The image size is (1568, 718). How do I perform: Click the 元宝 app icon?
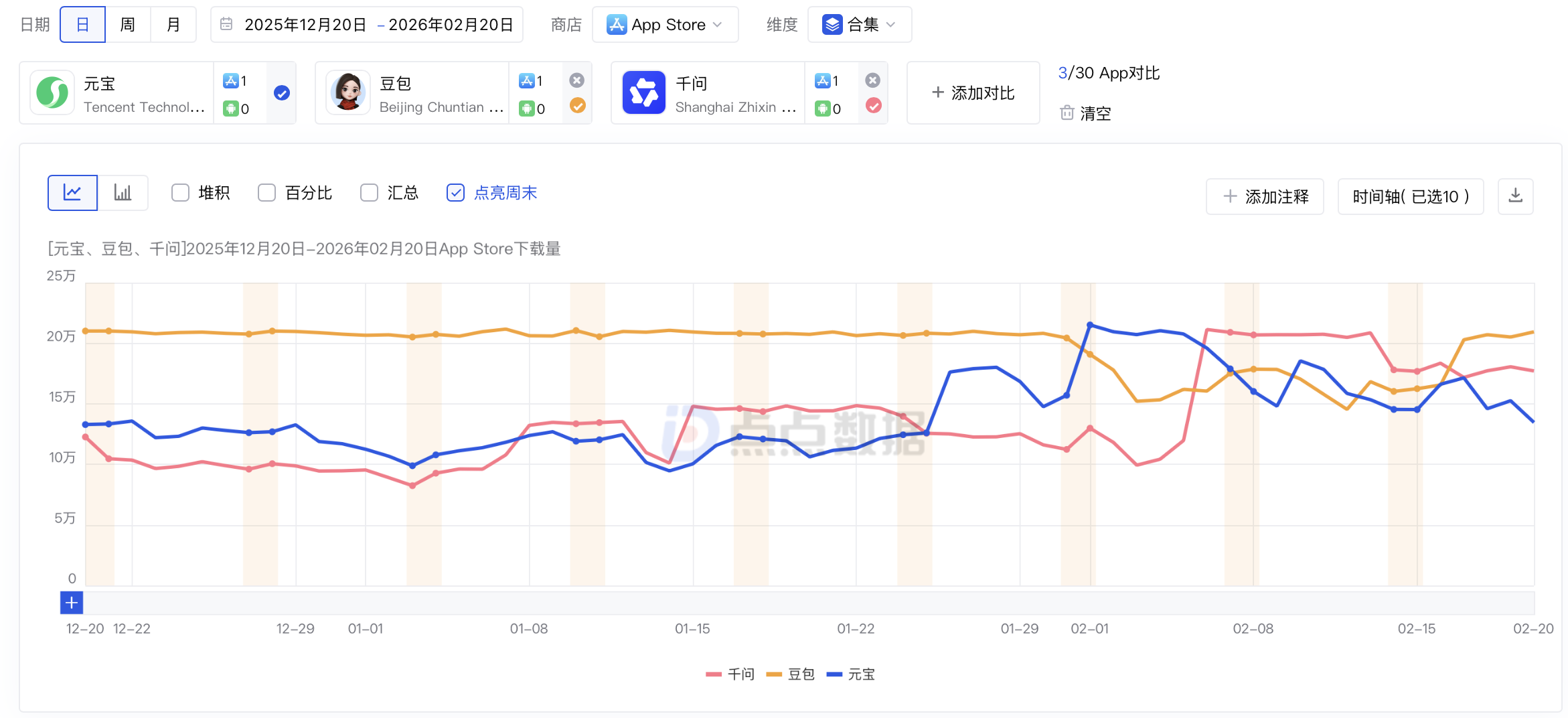(52, 92)
